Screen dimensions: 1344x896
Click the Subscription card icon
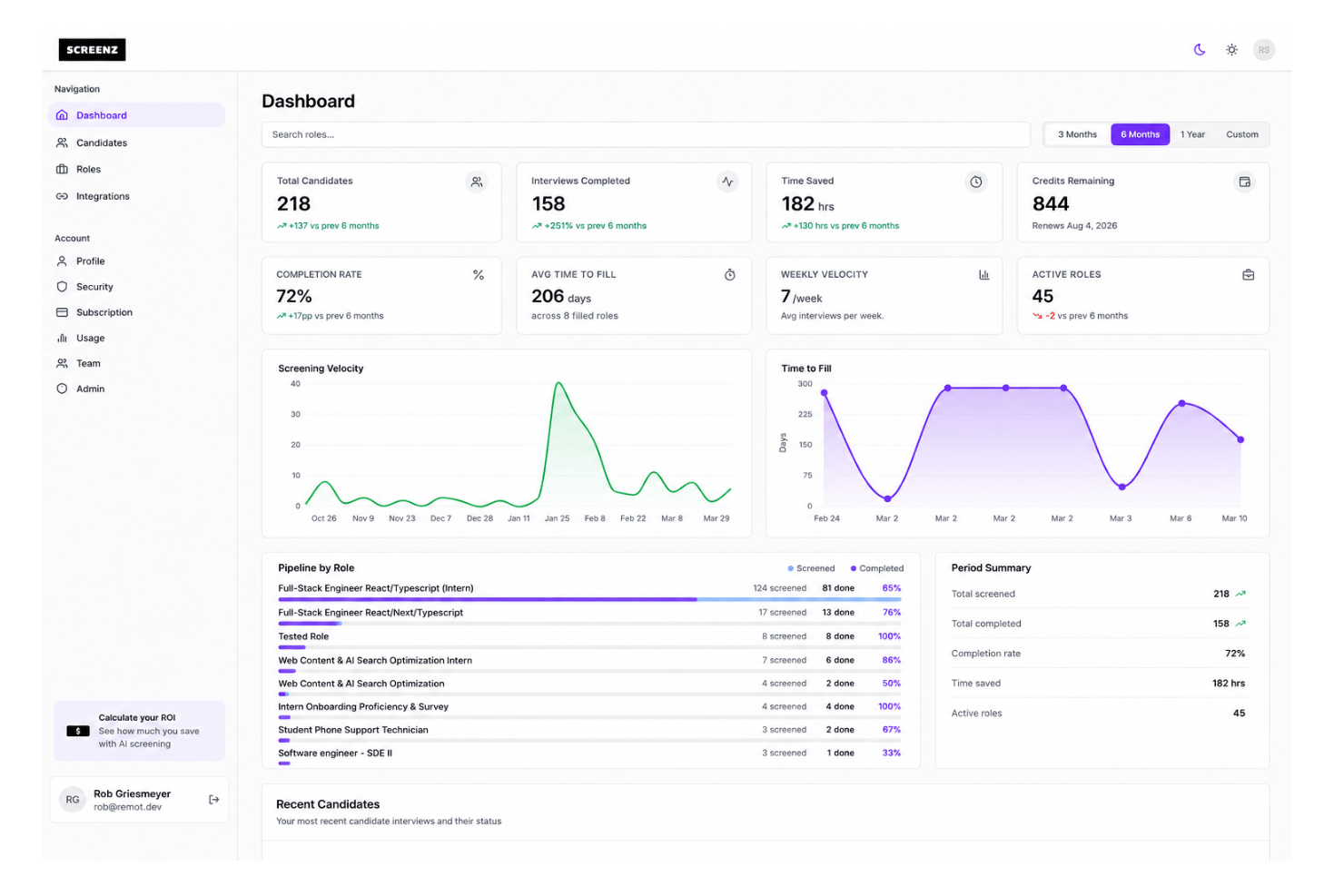tap(62, 312)
